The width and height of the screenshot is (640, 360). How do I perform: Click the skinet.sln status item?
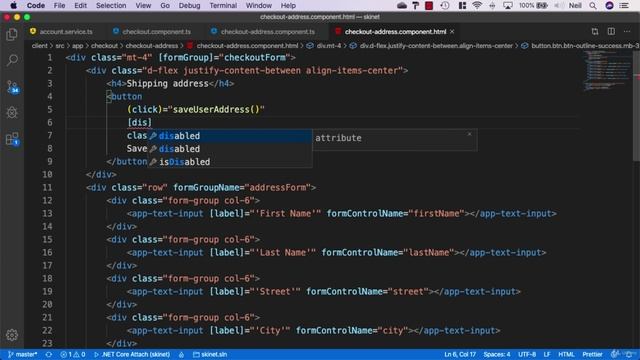[x=210, y=354]
